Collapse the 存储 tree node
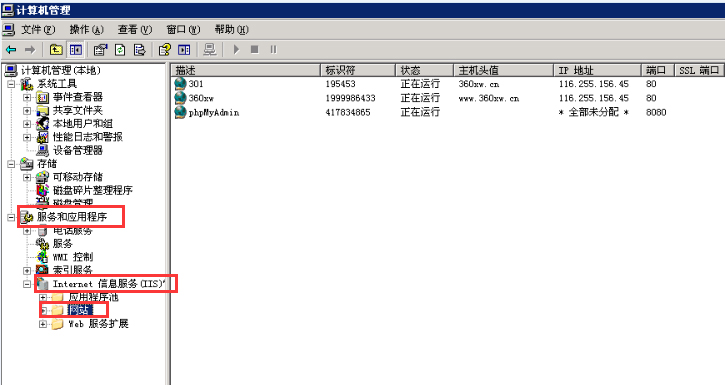Screen dimensions: 725x385 tap(11, 164)
